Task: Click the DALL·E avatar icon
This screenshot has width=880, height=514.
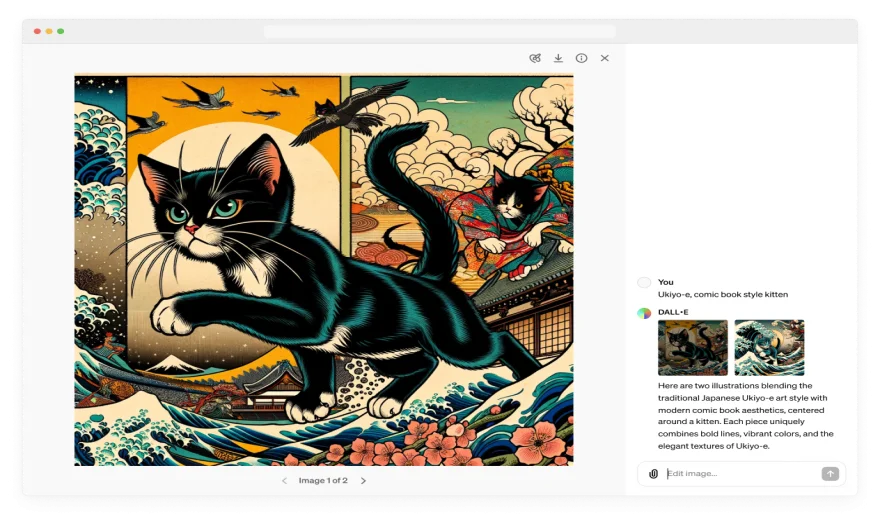Action: click(x=644, y=313)
